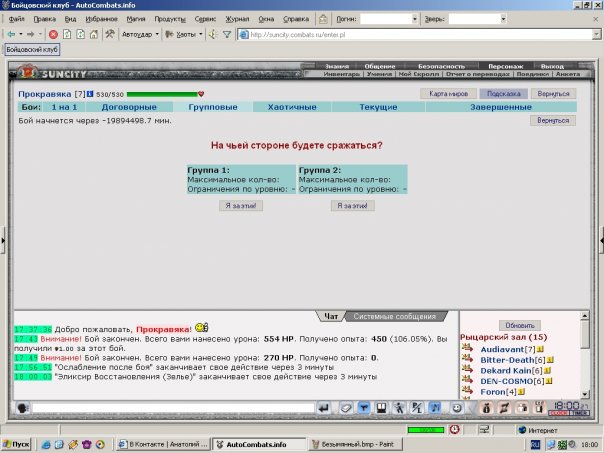The image size is (604, 453).
Task: Switch to В Контакте taskbar window
Action: click(163, 444)
